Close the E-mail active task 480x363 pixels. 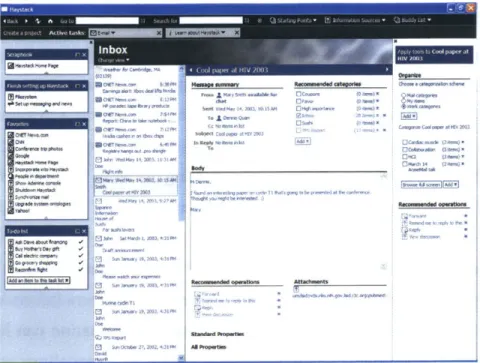[x=159, y=33]
